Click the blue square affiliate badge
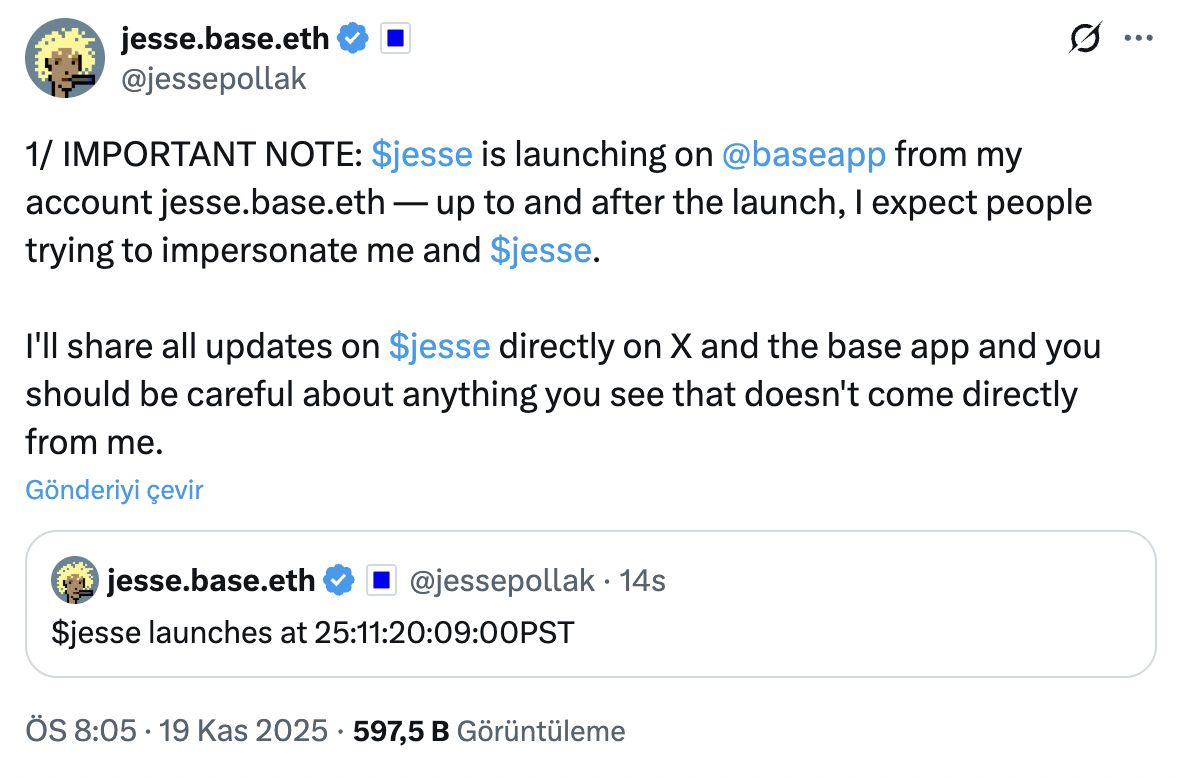Image resolution: width=1182 pixels, height=778 pixels. pos(396,38)
